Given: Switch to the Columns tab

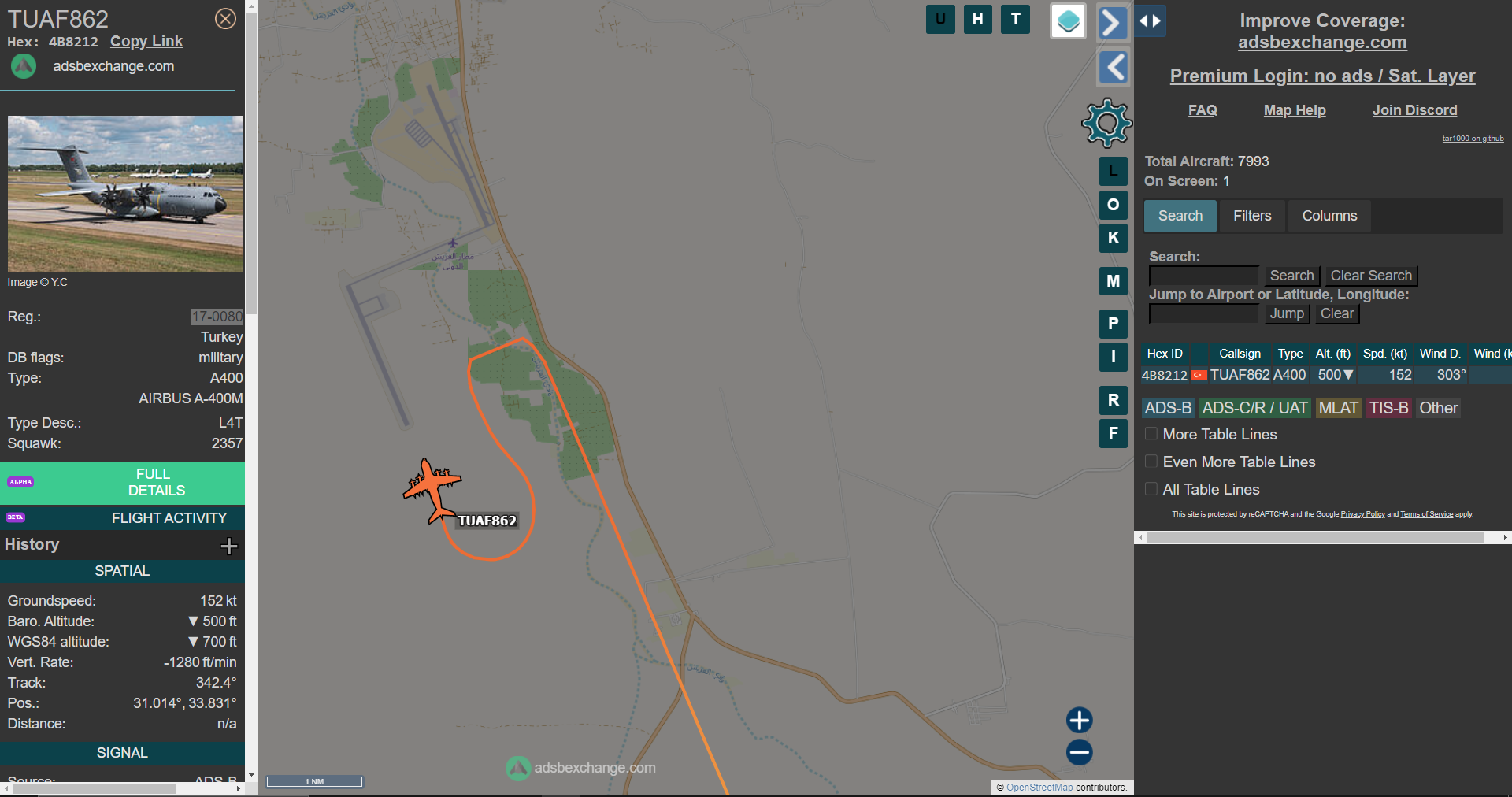Looking at the screenshot, I should [1329, 216].
